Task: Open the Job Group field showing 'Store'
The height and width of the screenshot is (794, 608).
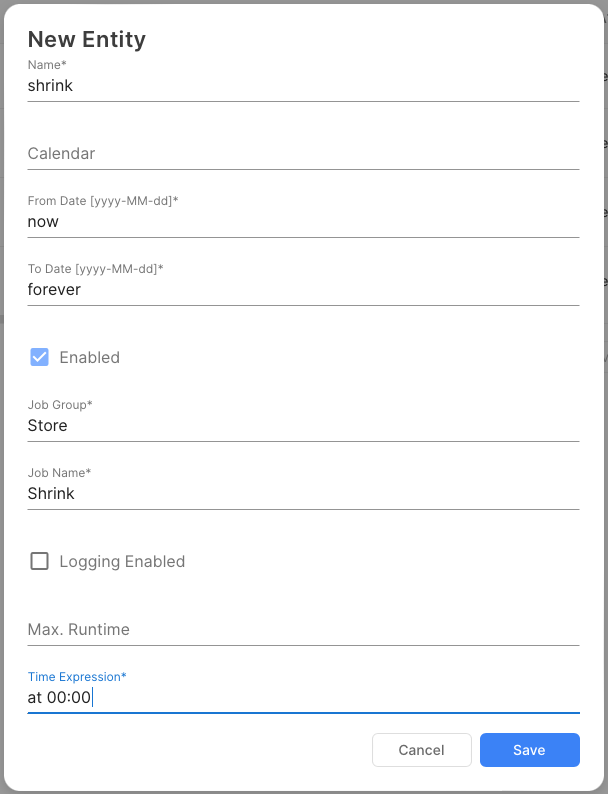Action: pyautogui.click(x=303, y=426)
